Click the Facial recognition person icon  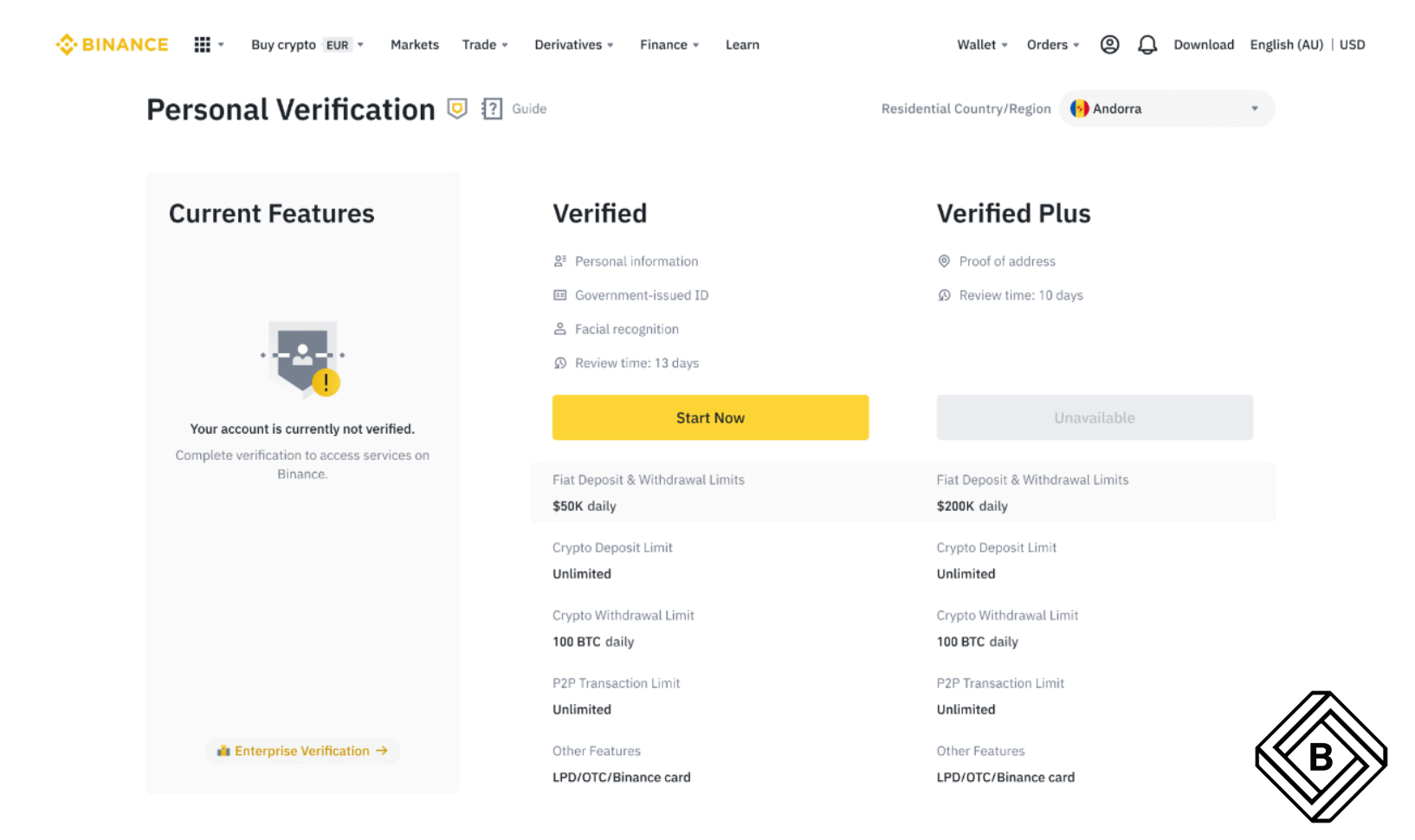pyautogui.click(x=560, y=328)
